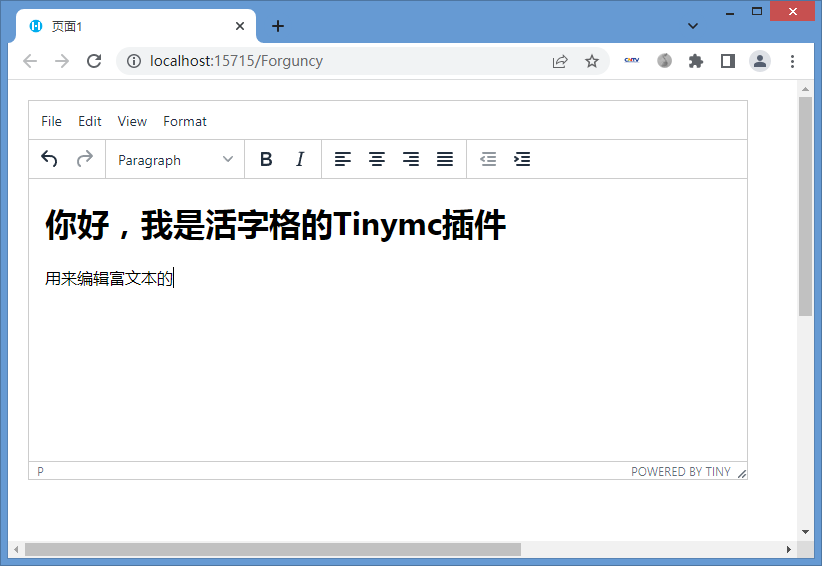Open the CNTV extension icon

coord(632,60)
